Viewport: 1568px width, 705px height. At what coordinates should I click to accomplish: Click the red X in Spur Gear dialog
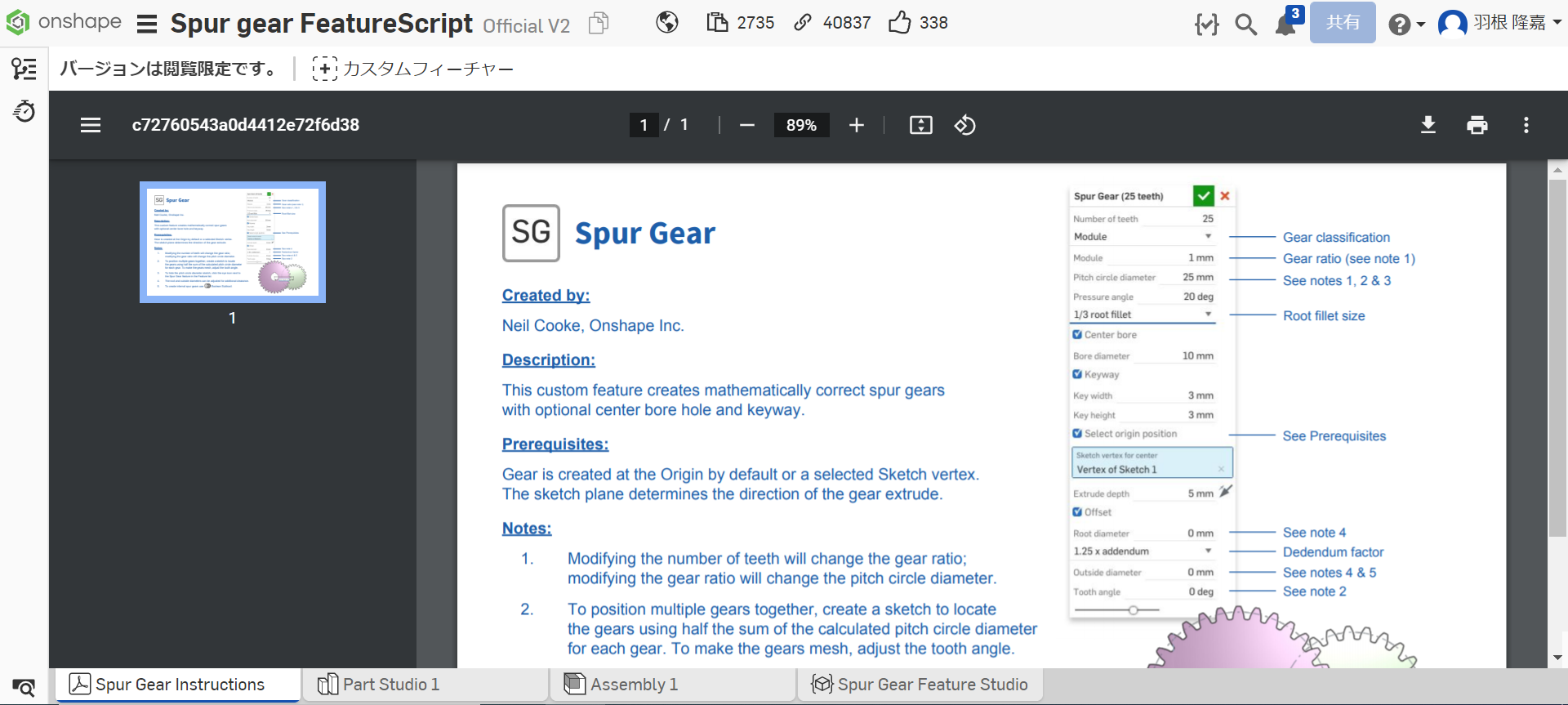tap(1225, 195)
